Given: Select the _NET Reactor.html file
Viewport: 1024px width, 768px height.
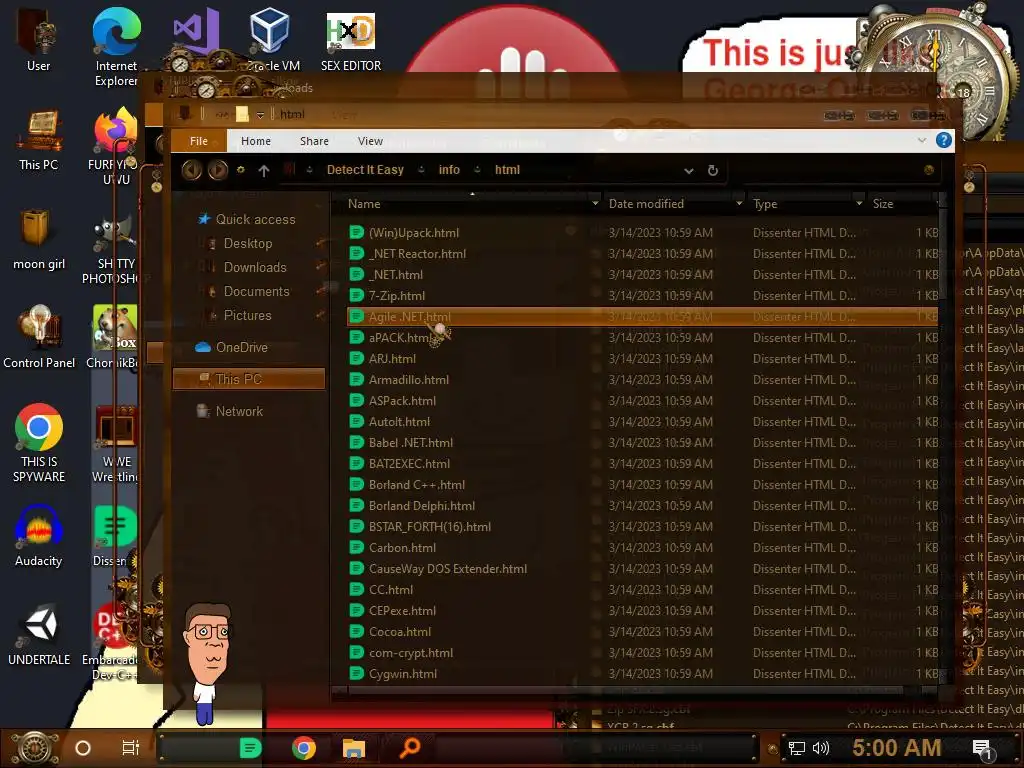Looking at the screenshot, I should click(643, 254).
